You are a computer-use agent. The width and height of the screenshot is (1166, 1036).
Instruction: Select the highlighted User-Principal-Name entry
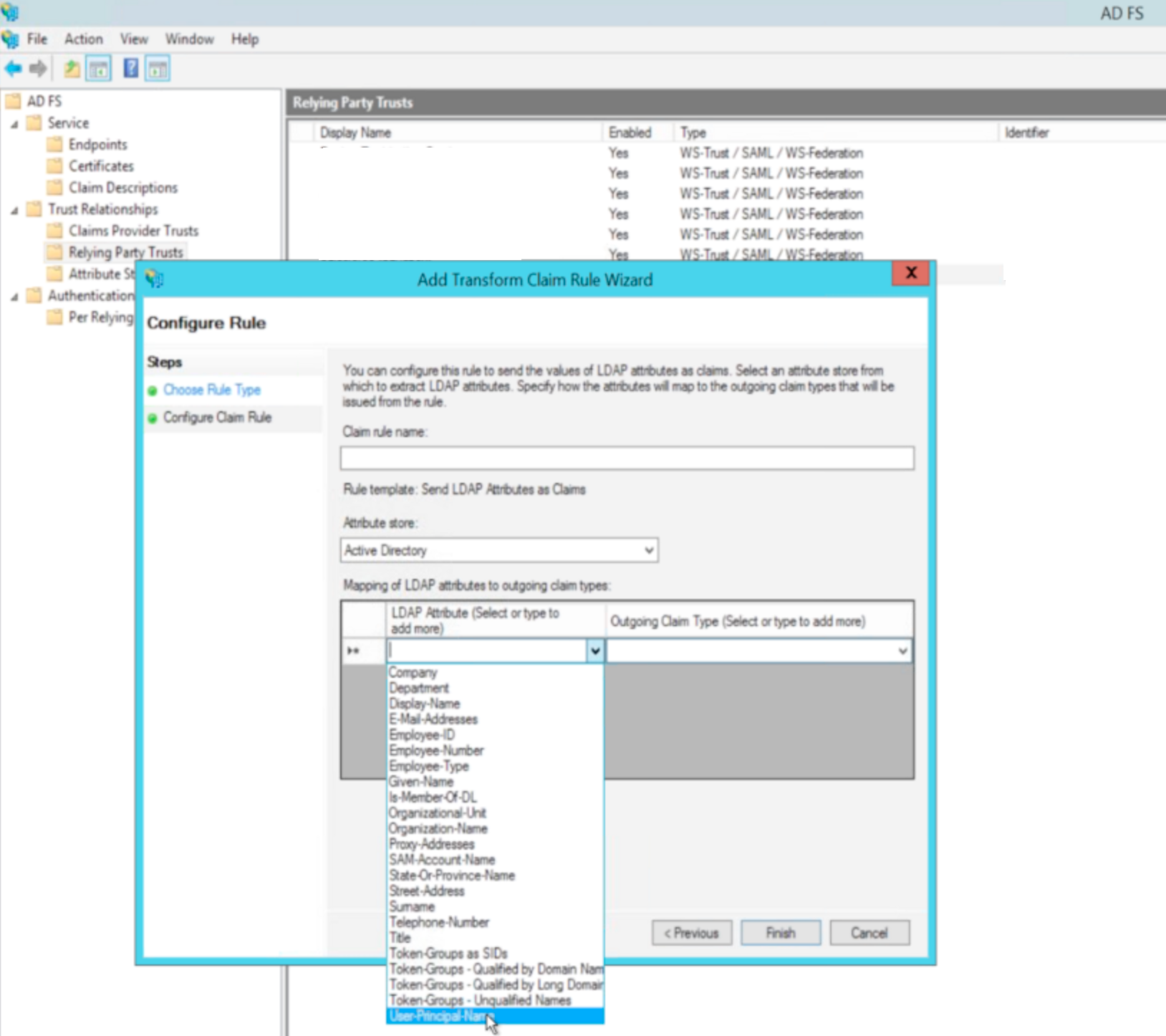tap(496, 1016)
